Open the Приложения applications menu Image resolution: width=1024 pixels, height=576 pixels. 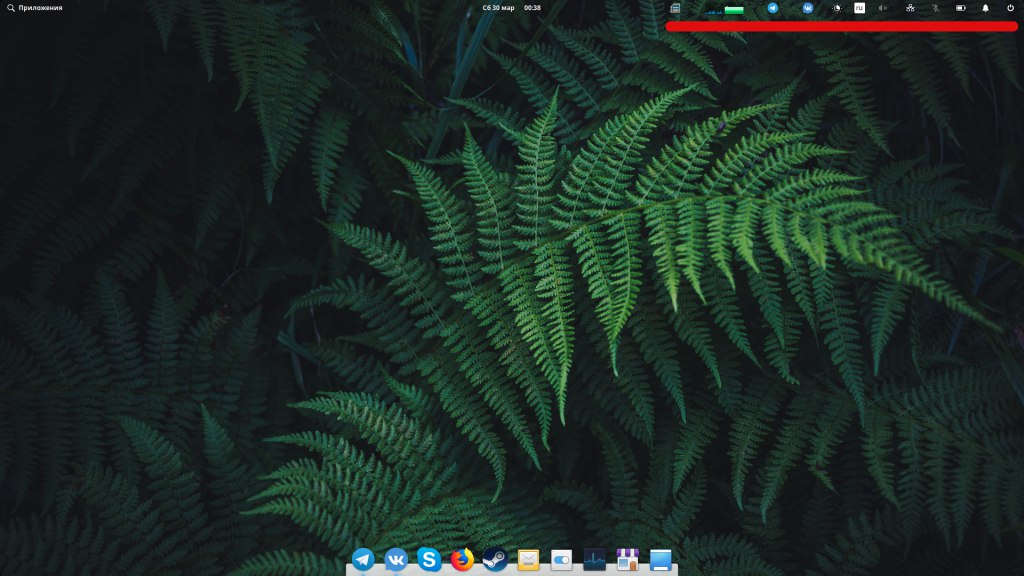[35, 8]
